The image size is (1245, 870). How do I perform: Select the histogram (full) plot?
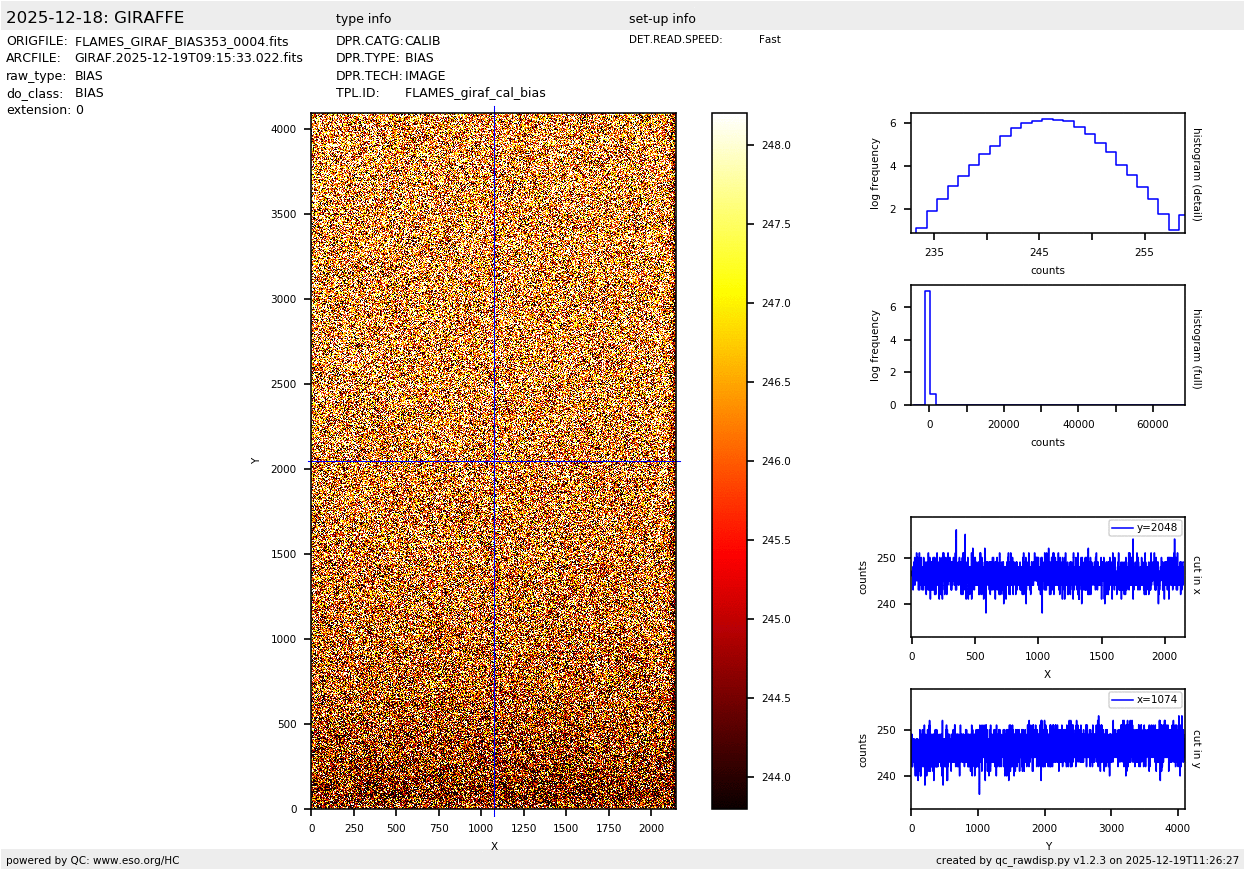coord(1047,345)
